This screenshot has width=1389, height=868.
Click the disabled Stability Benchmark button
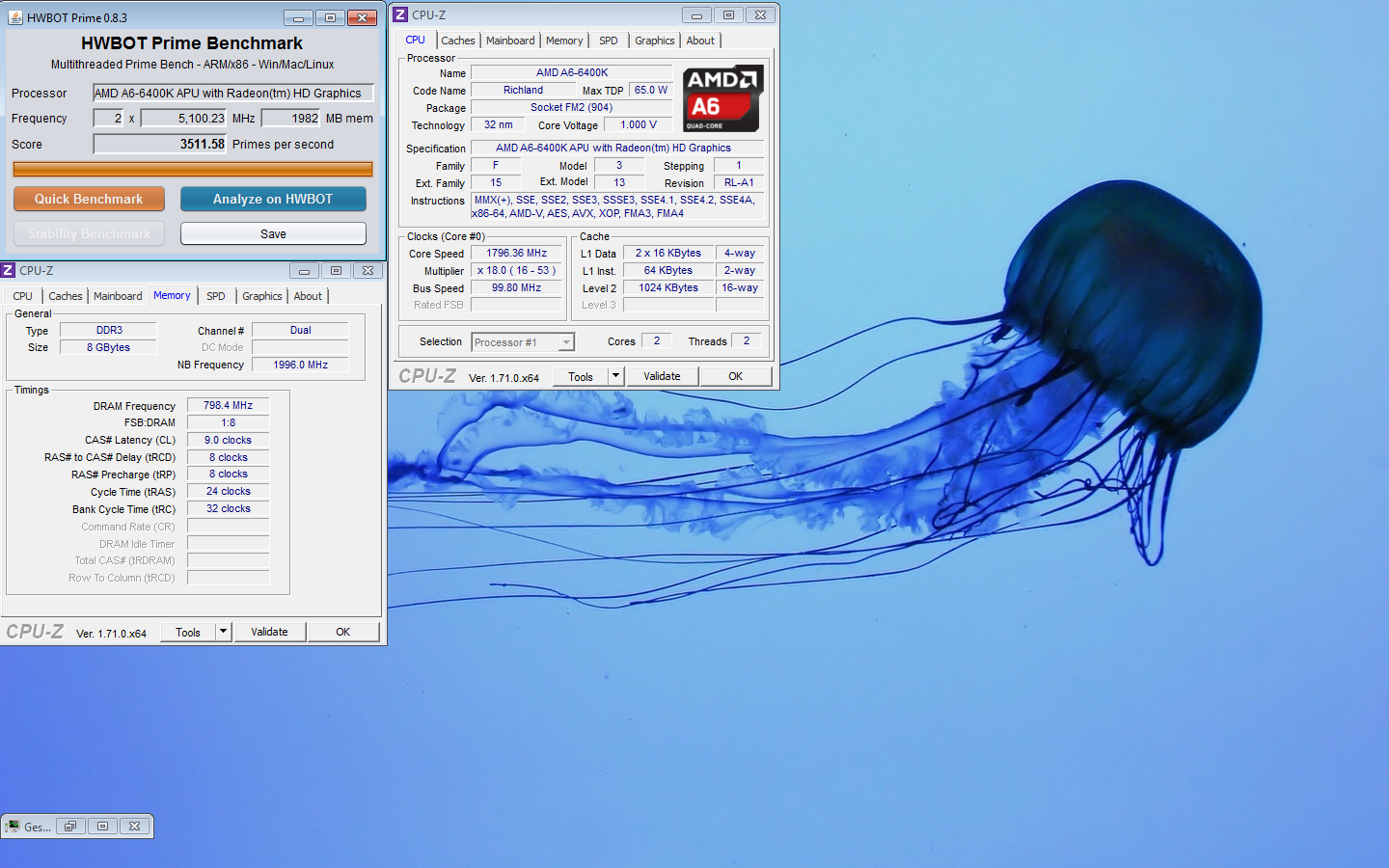pyautogui.click(x=89, y=233)
